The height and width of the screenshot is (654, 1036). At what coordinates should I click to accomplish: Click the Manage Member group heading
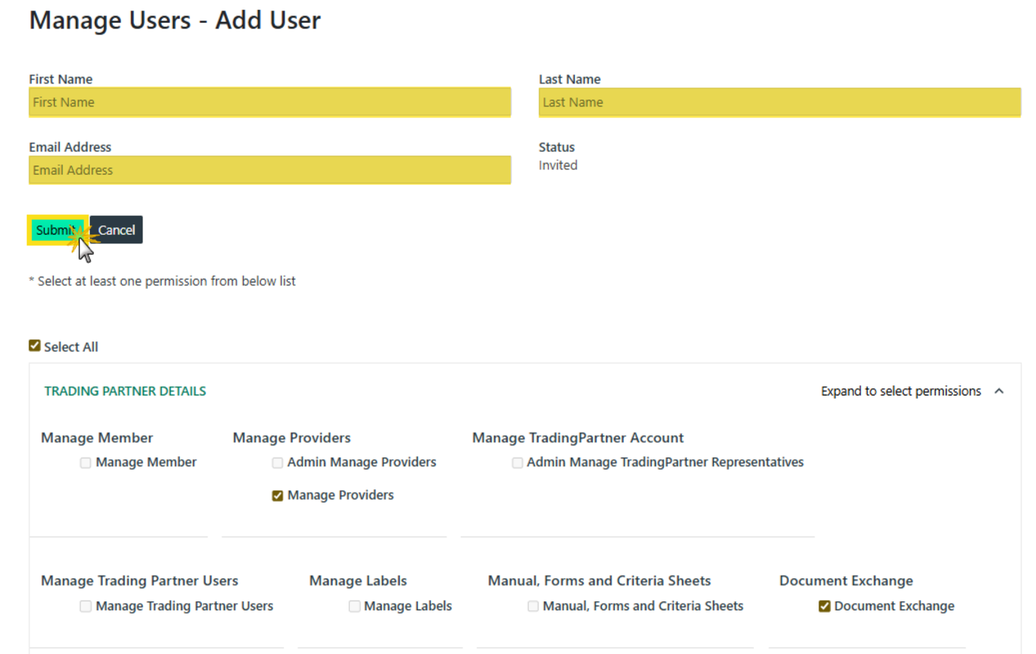pos(97,438)
